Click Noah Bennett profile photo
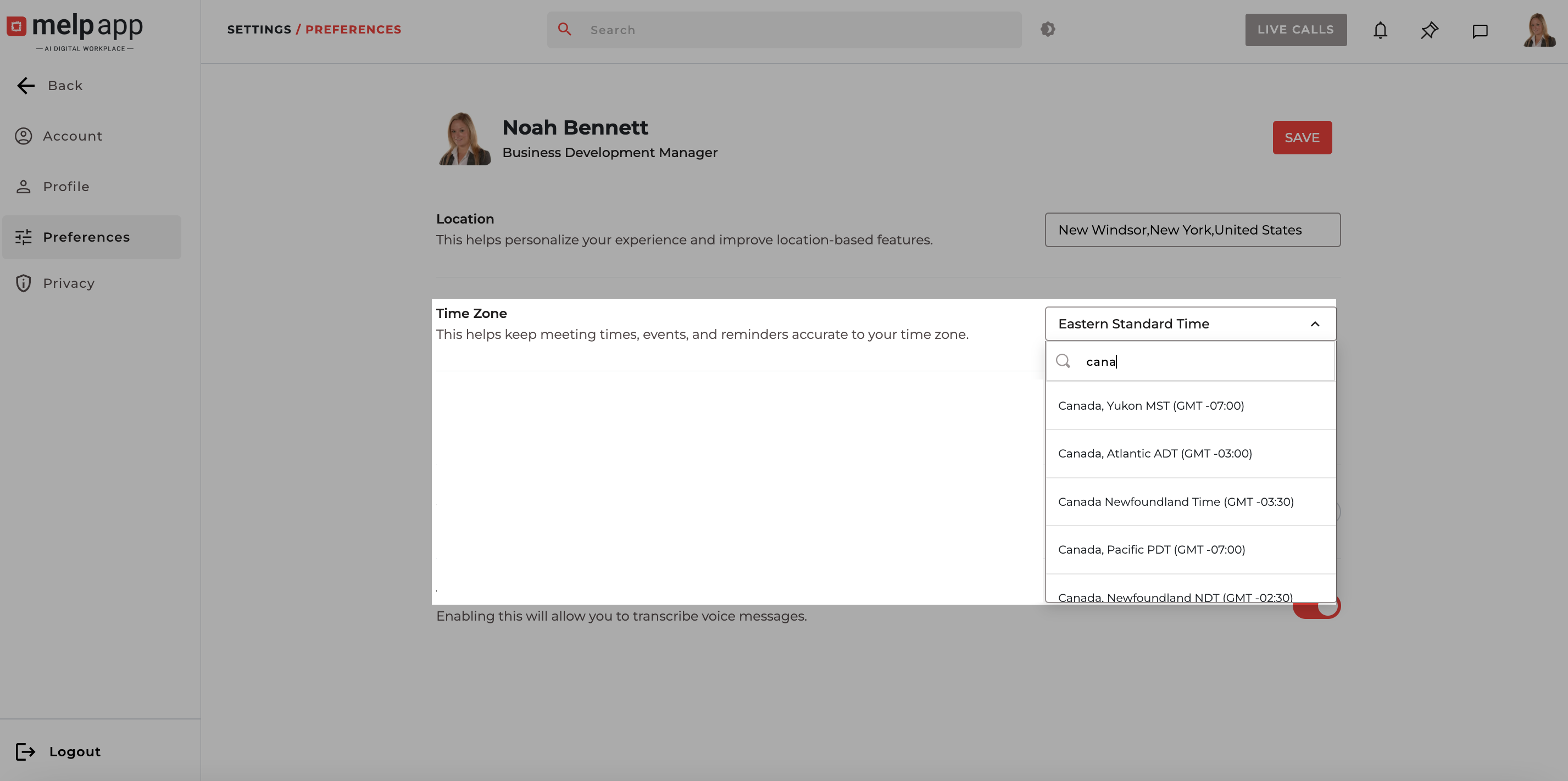This screenshot has width=1568, height=781. [464, 138]
